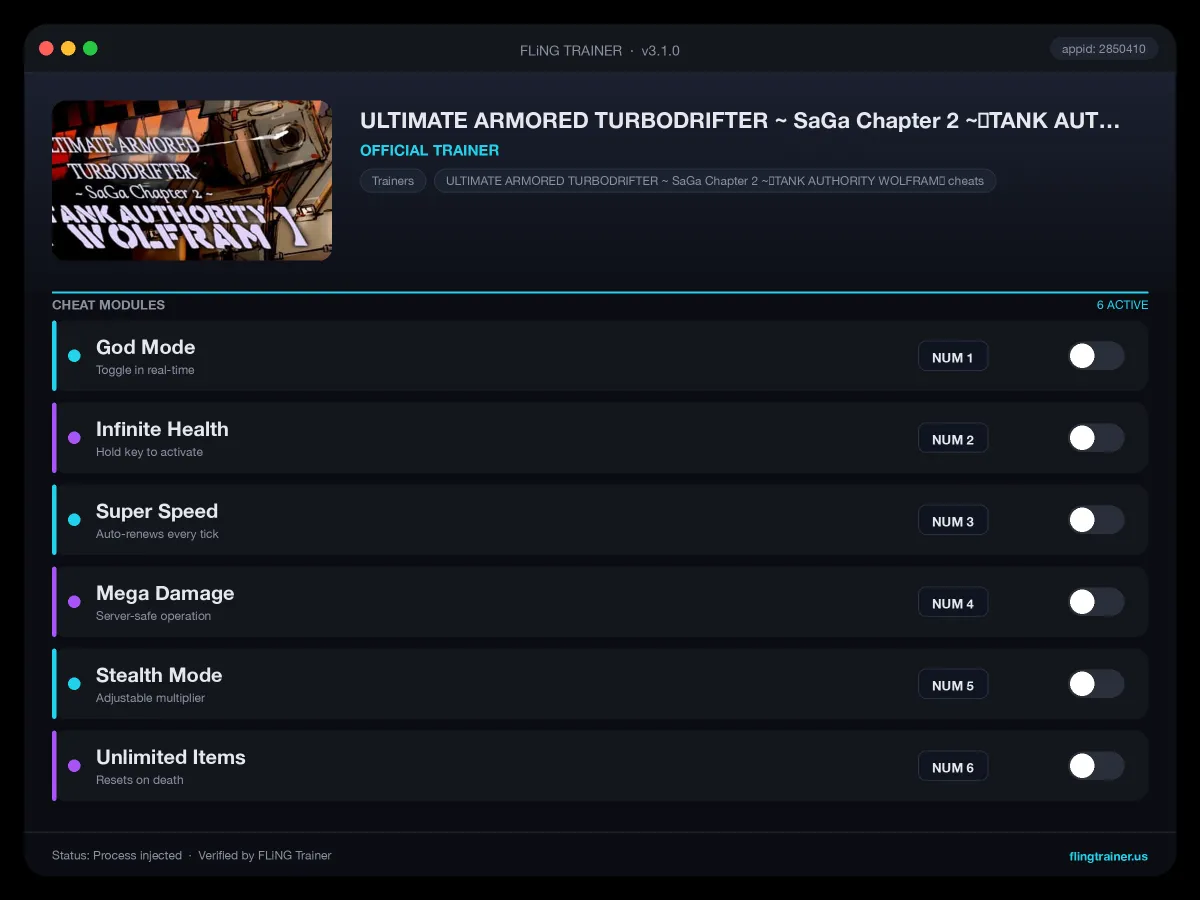Select the Mega Damage cheat name
1200x900 pixels.
click(165, 593)
